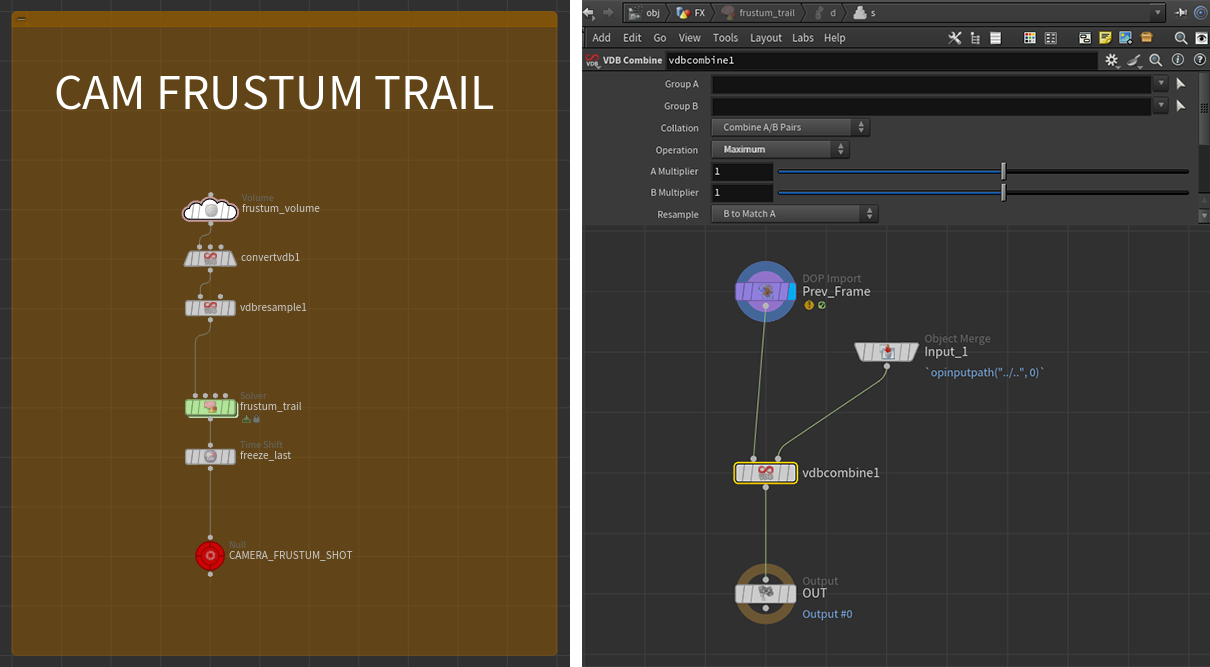
Task: Click the 's' path segment
Action: coord(867,13)
